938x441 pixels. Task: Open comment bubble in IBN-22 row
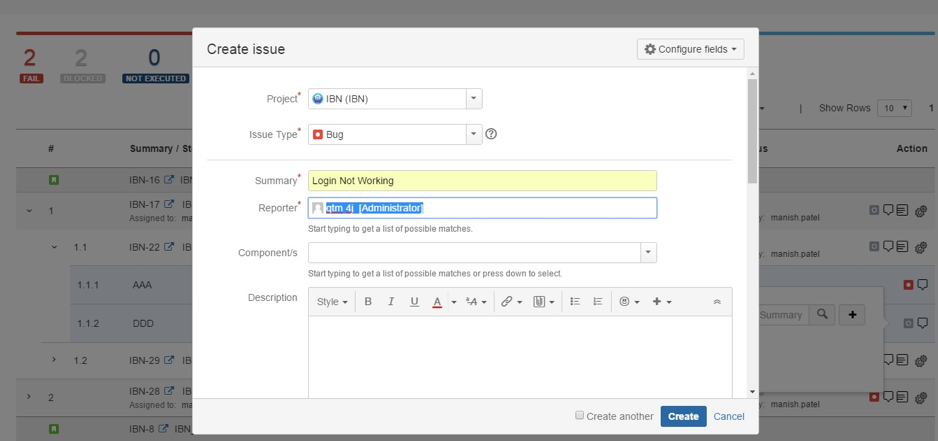[x=888, y=247]
